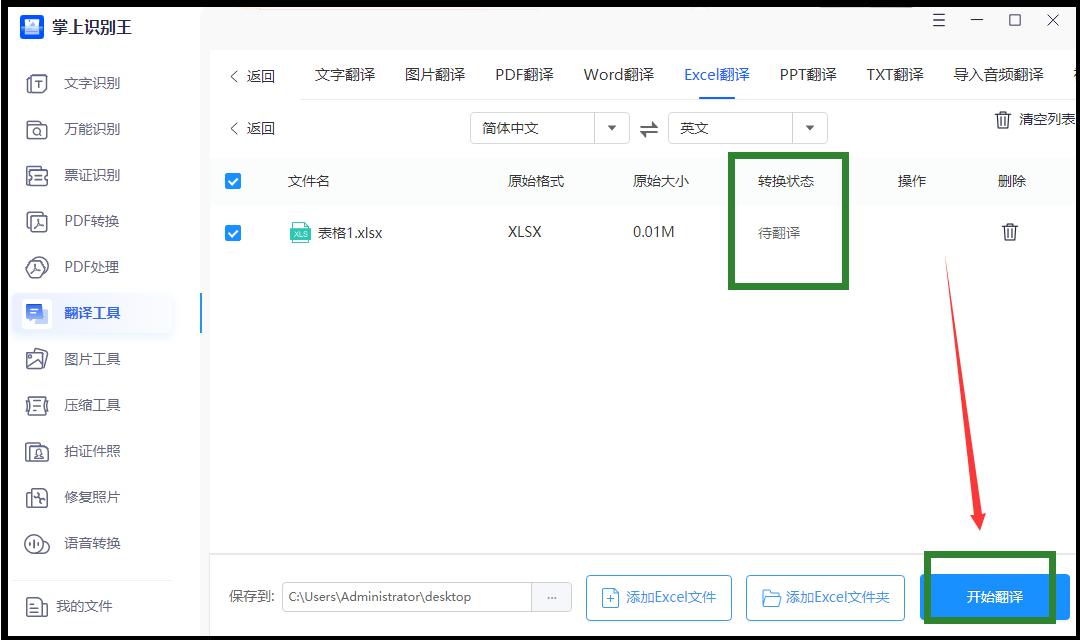Screen dimensions: 1080x640
Task: Uncheck the select-all checkbox in header
Action: click(x=233, y=181)
